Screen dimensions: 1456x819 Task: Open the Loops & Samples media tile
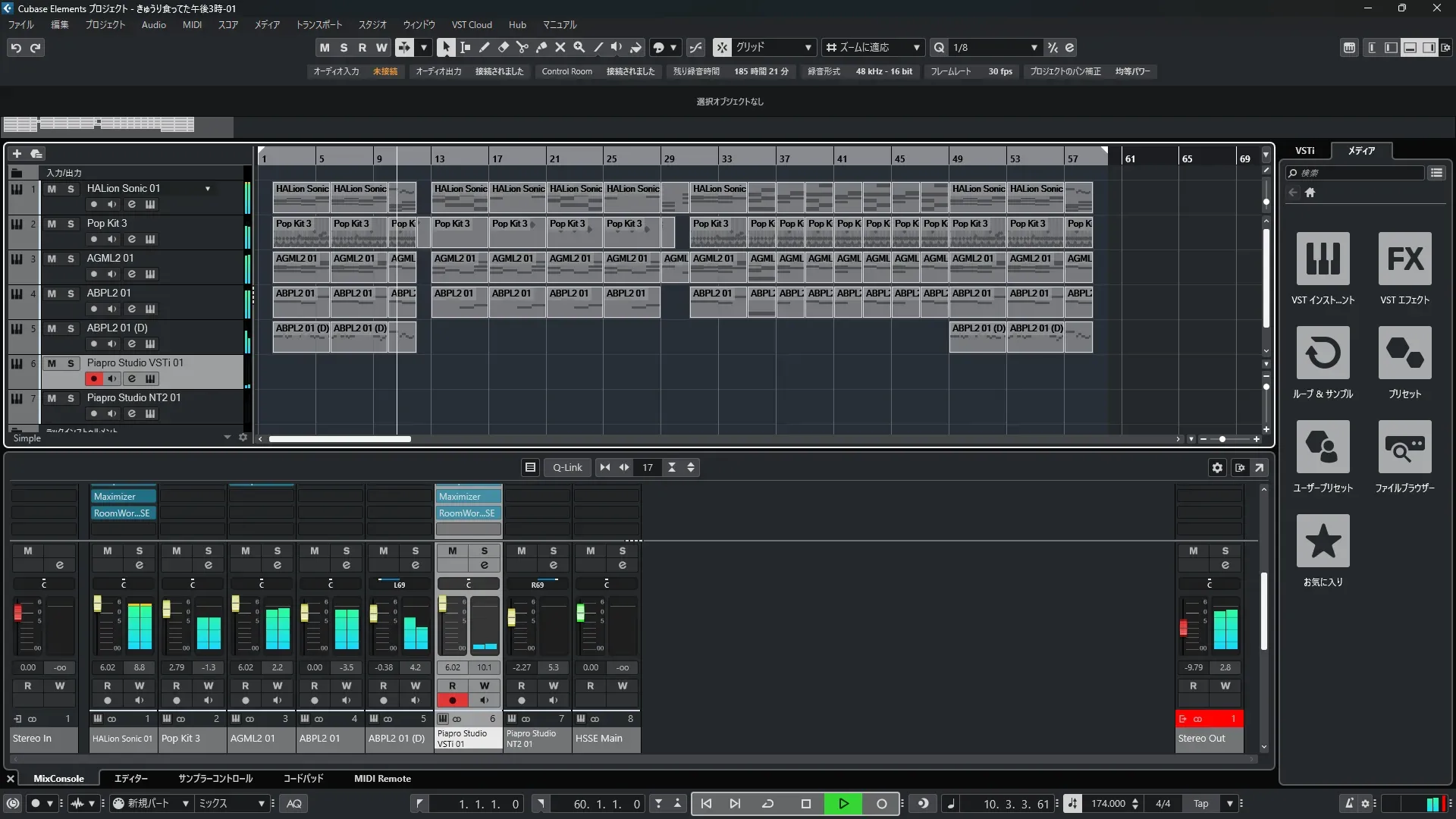[x=1323, y=353]
